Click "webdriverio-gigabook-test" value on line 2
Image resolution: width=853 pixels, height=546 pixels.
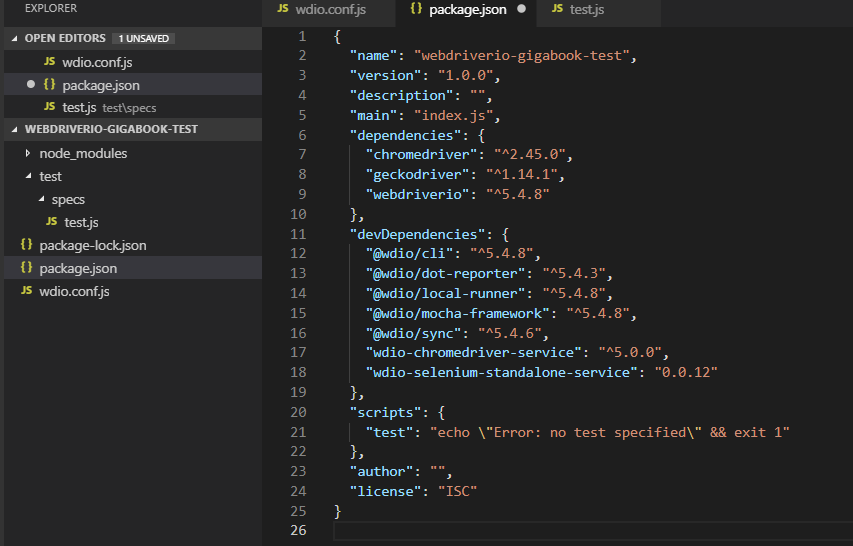pos(521,55)
